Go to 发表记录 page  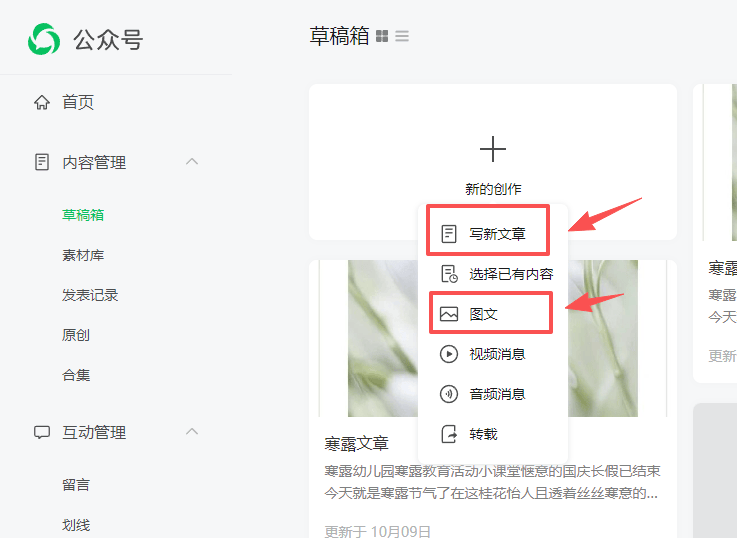tap(90, 295)
